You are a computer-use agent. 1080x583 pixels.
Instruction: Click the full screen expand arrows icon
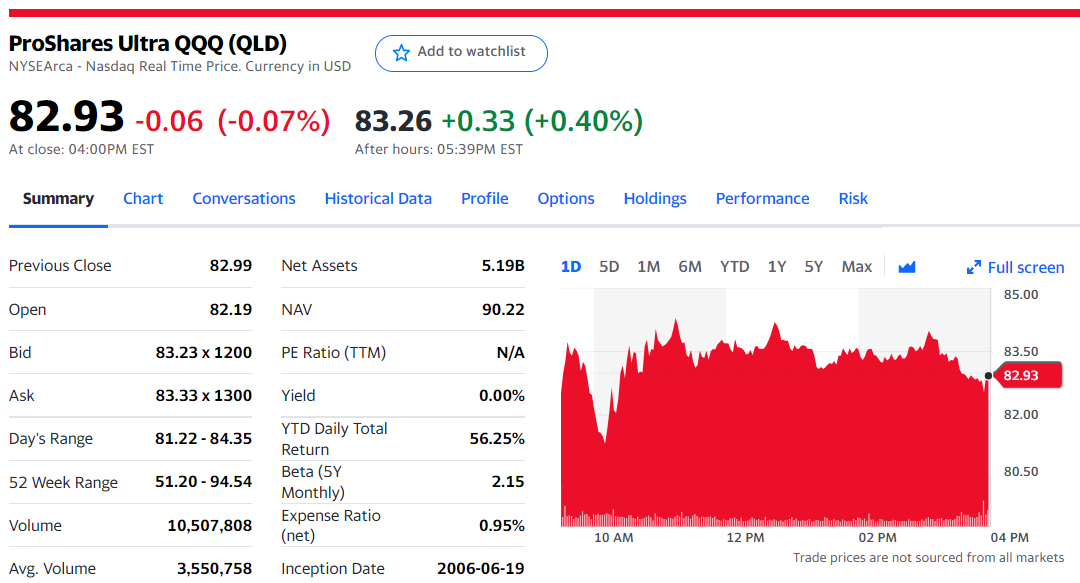tap(973, 267)
